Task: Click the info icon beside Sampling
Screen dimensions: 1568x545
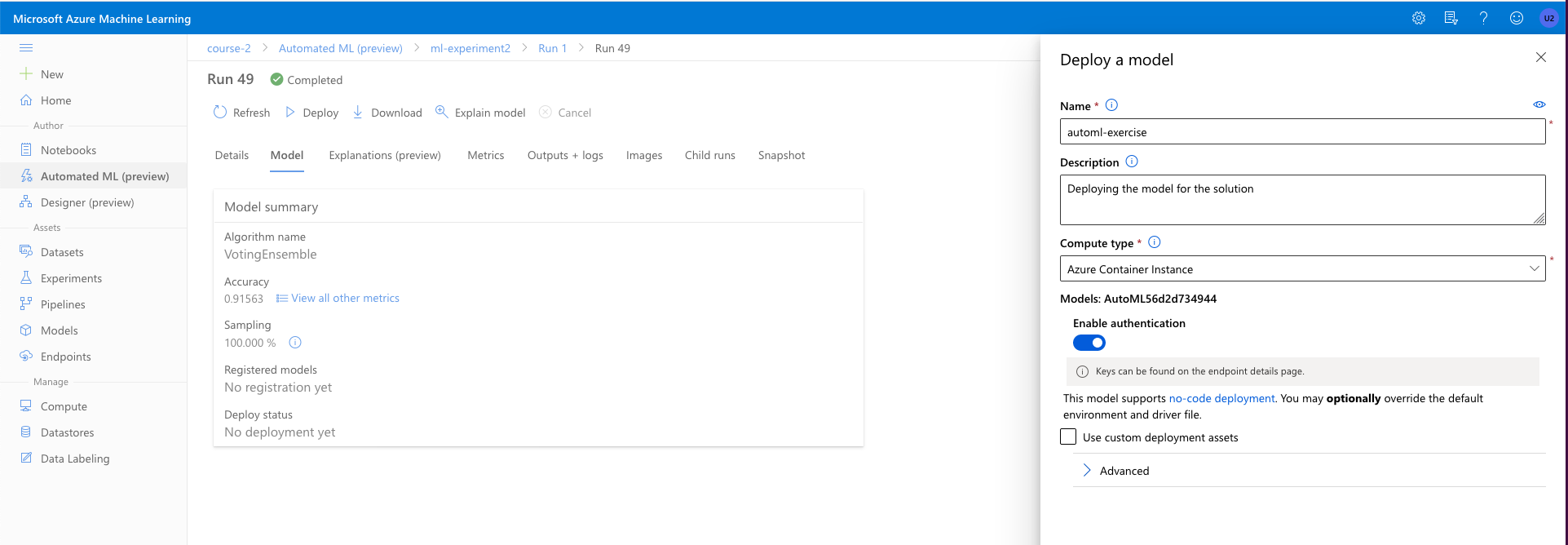Action: point(295,343)
